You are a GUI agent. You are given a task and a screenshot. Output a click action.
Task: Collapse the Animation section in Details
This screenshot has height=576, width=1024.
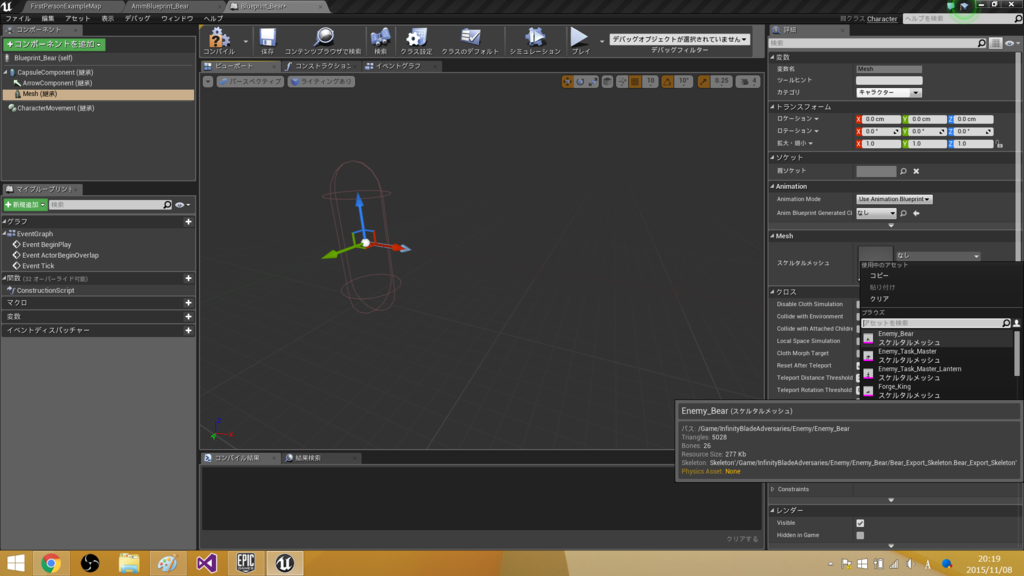click(773, 187)
